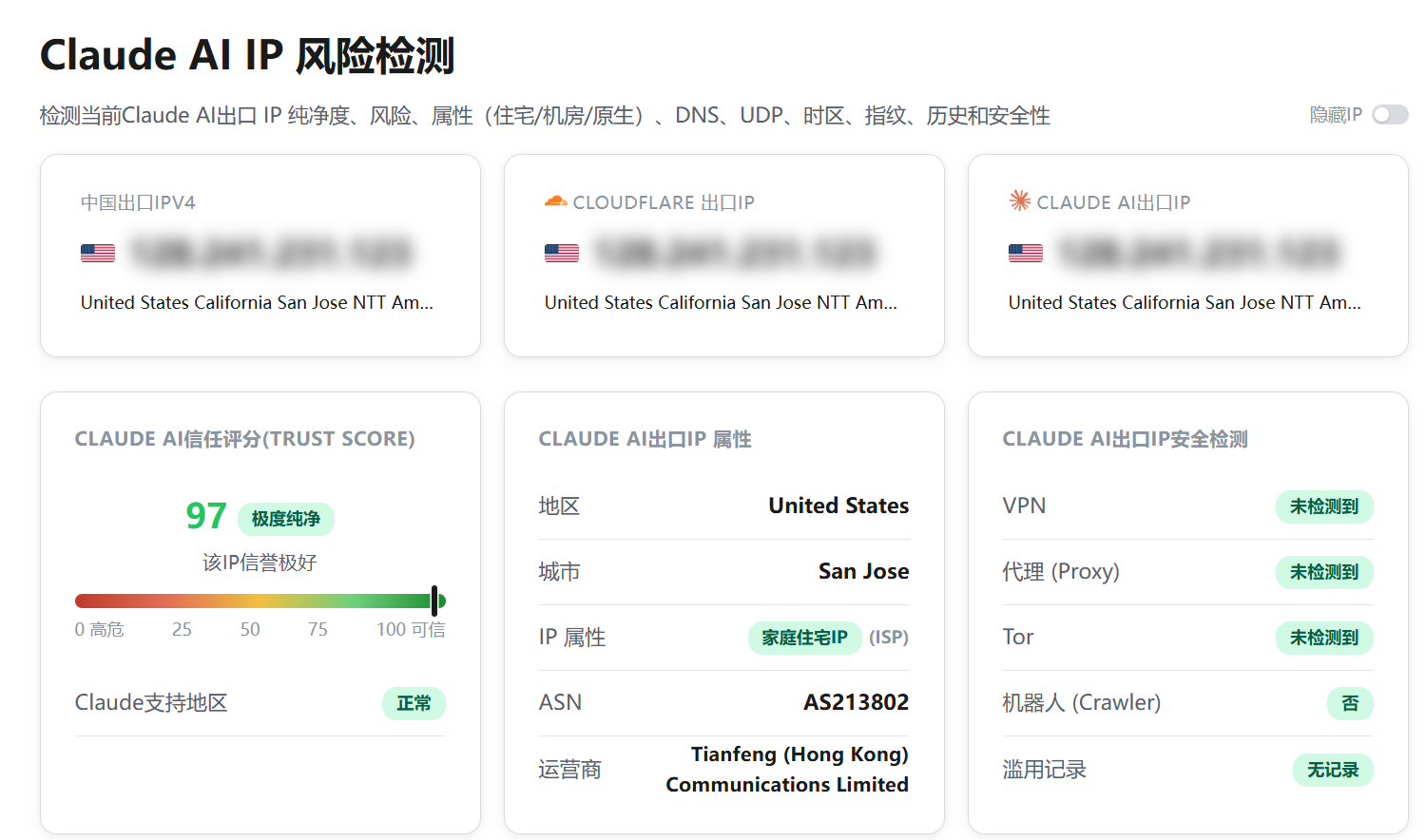Click the San Jose city value
Image resolution: width=1426 pixels, height=840 pixels.
863,571
